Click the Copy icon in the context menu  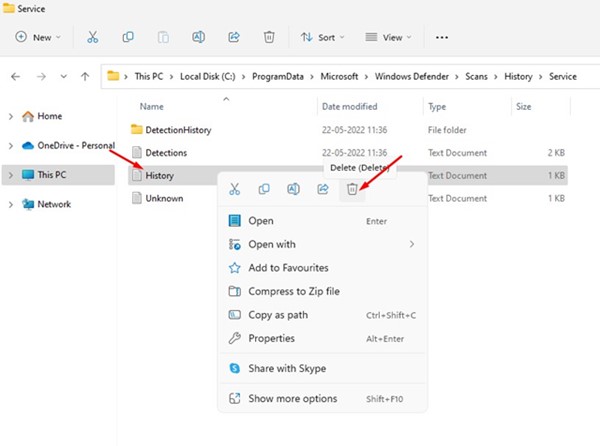[264, 189]
